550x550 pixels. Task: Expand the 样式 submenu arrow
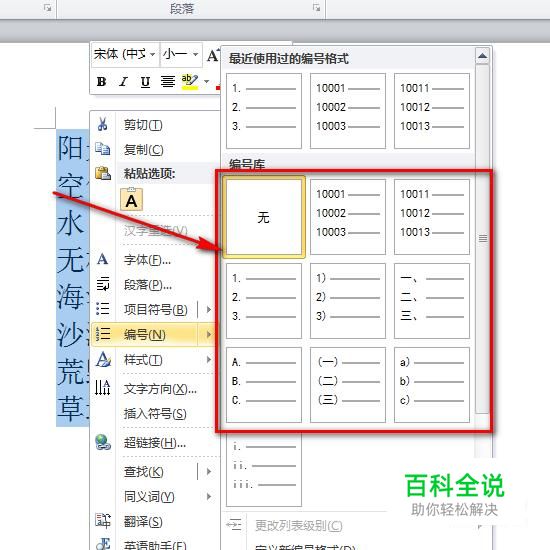point(209,360)
